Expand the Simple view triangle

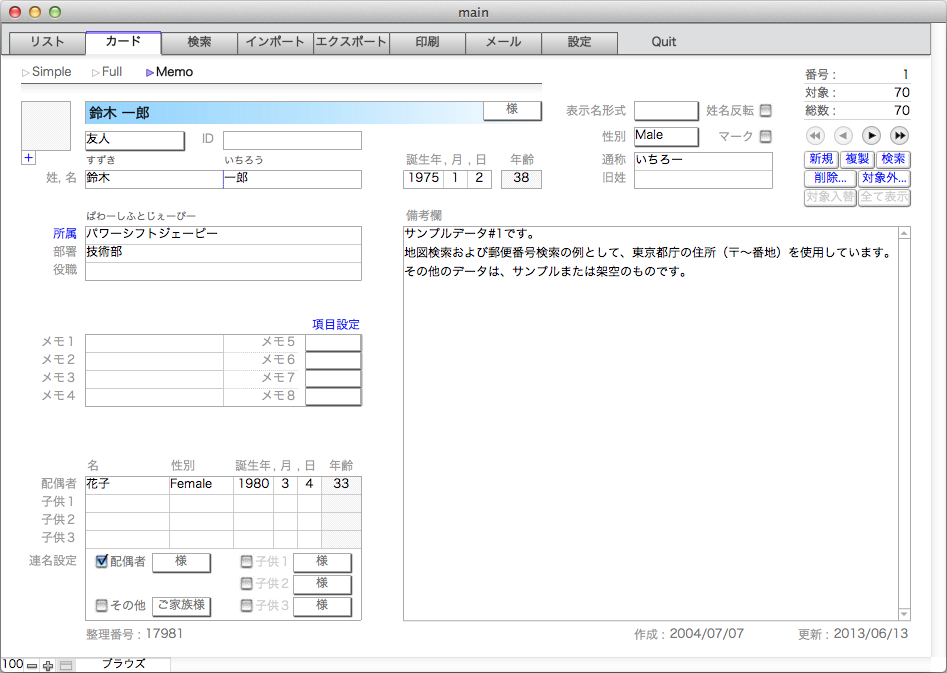coord(26,72)
